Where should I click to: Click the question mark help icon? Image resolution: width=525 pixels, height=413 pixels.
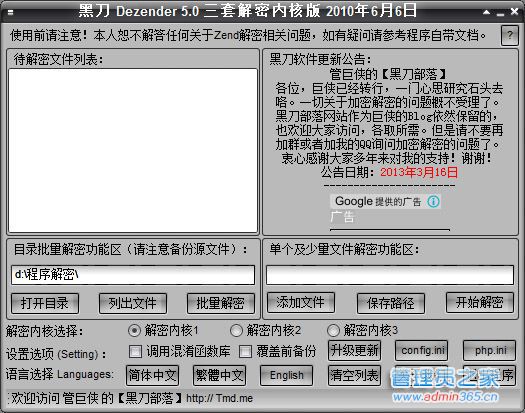pos(509,35)
